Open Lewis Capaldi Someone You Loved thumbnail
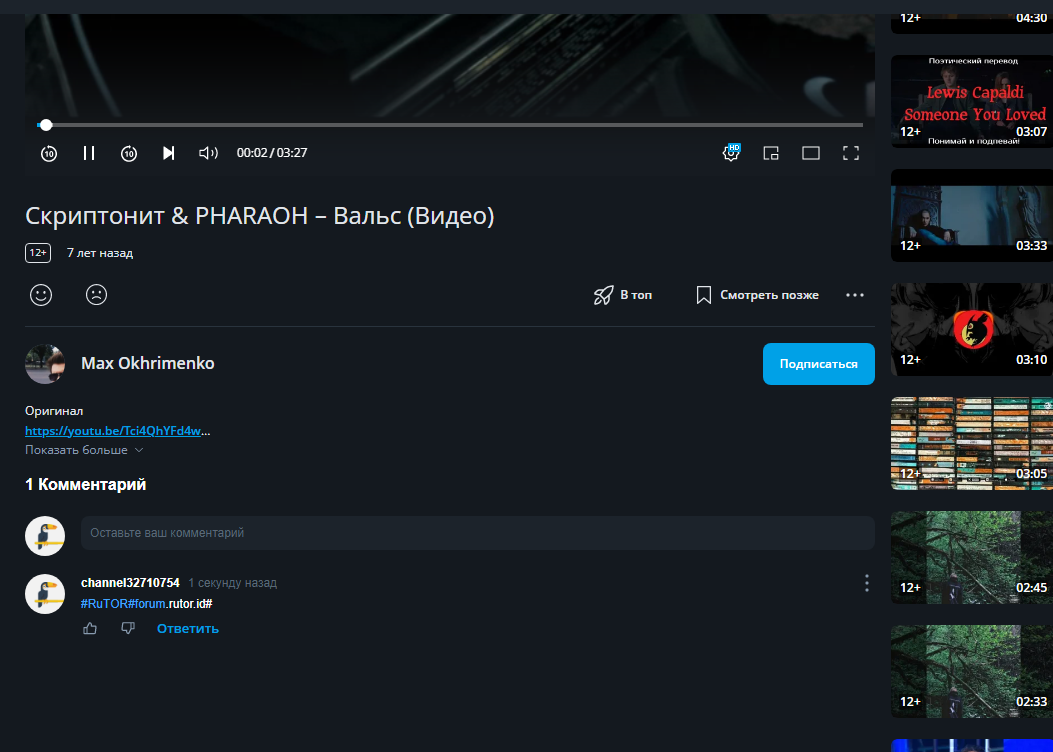This screenshot has width=1053, height=752. point(972,101)
